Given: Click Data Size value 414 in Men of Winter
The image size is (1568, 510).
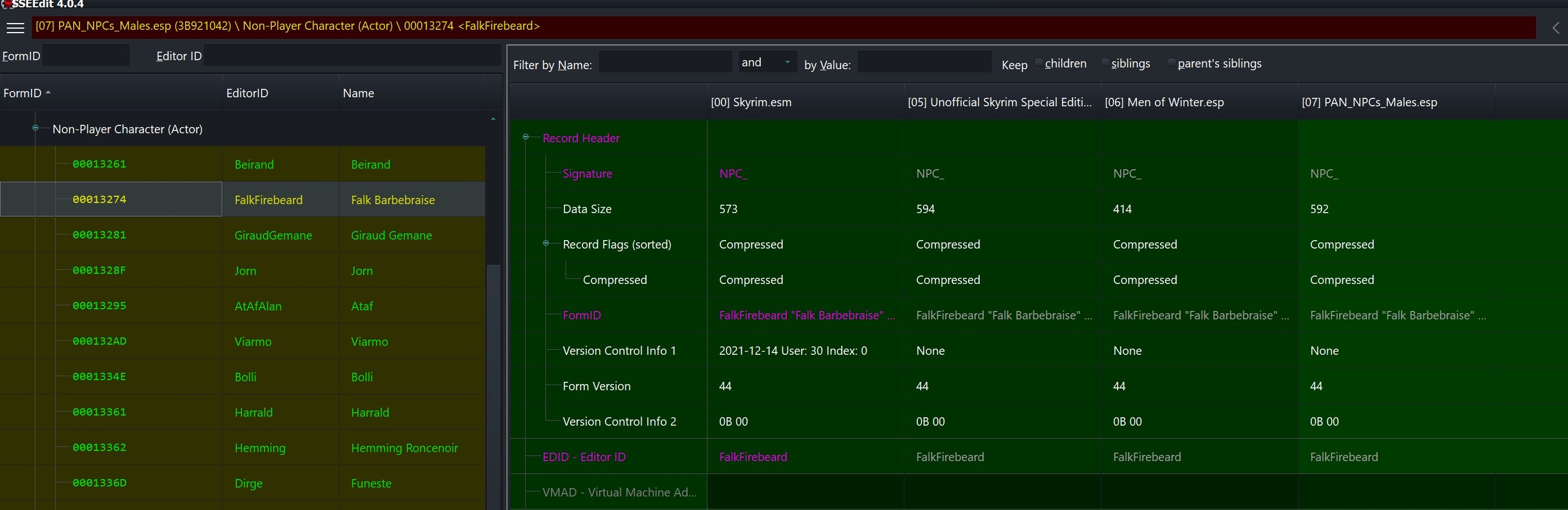Looking at the screenshot, I should pyautogui.click(x=1122, y=209).
